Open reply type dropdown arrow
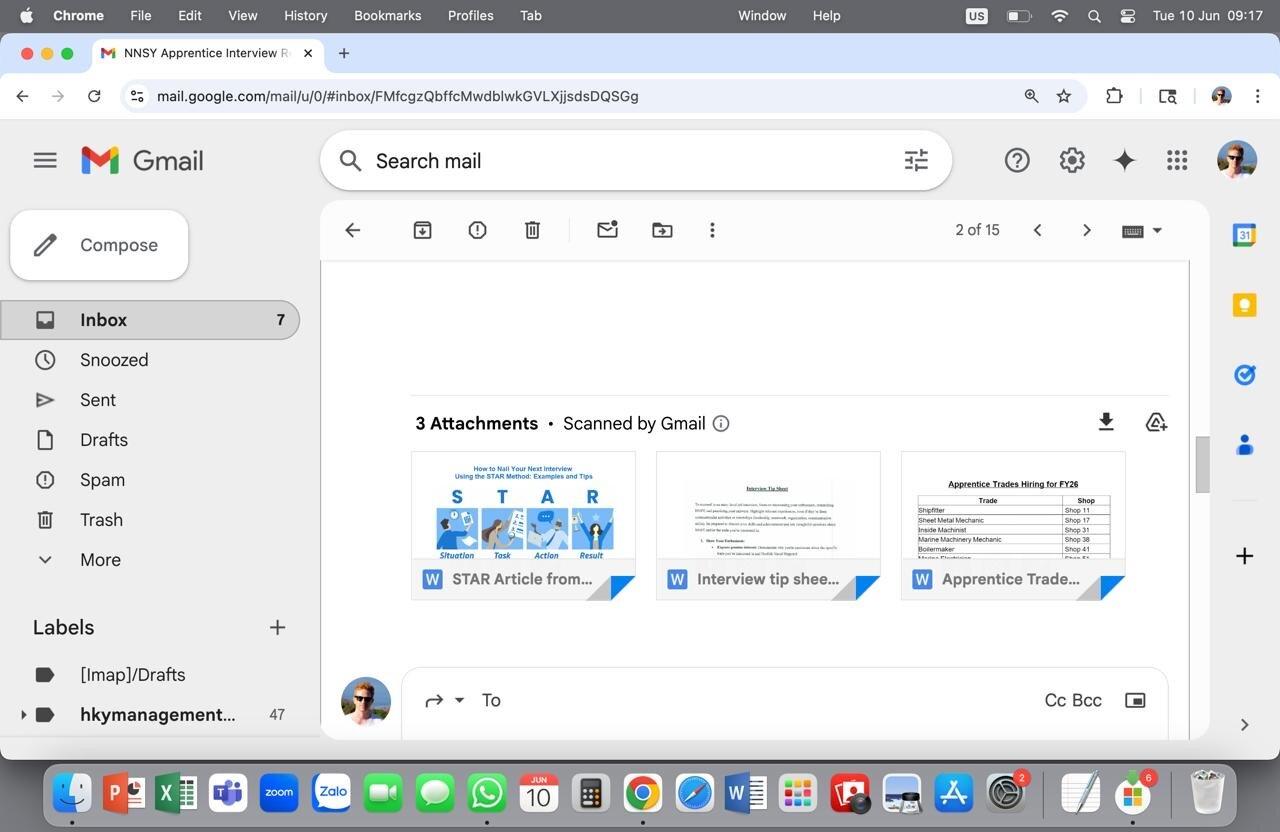1280x832 pixels. click(460, 700)
